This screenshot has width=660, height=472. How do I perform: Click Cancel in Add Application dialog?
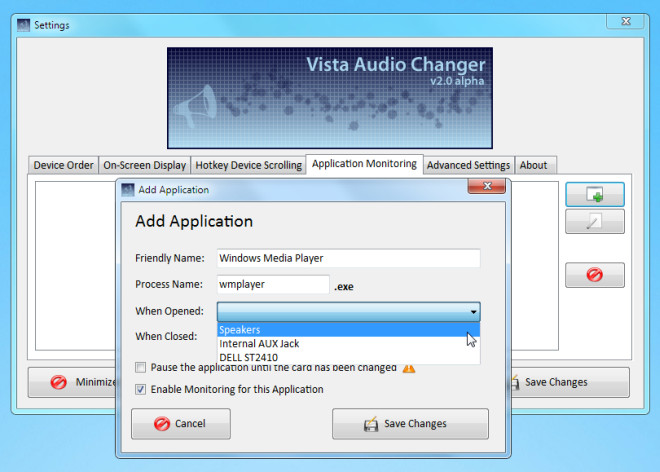pyautogui.click(x=181, y=424)
